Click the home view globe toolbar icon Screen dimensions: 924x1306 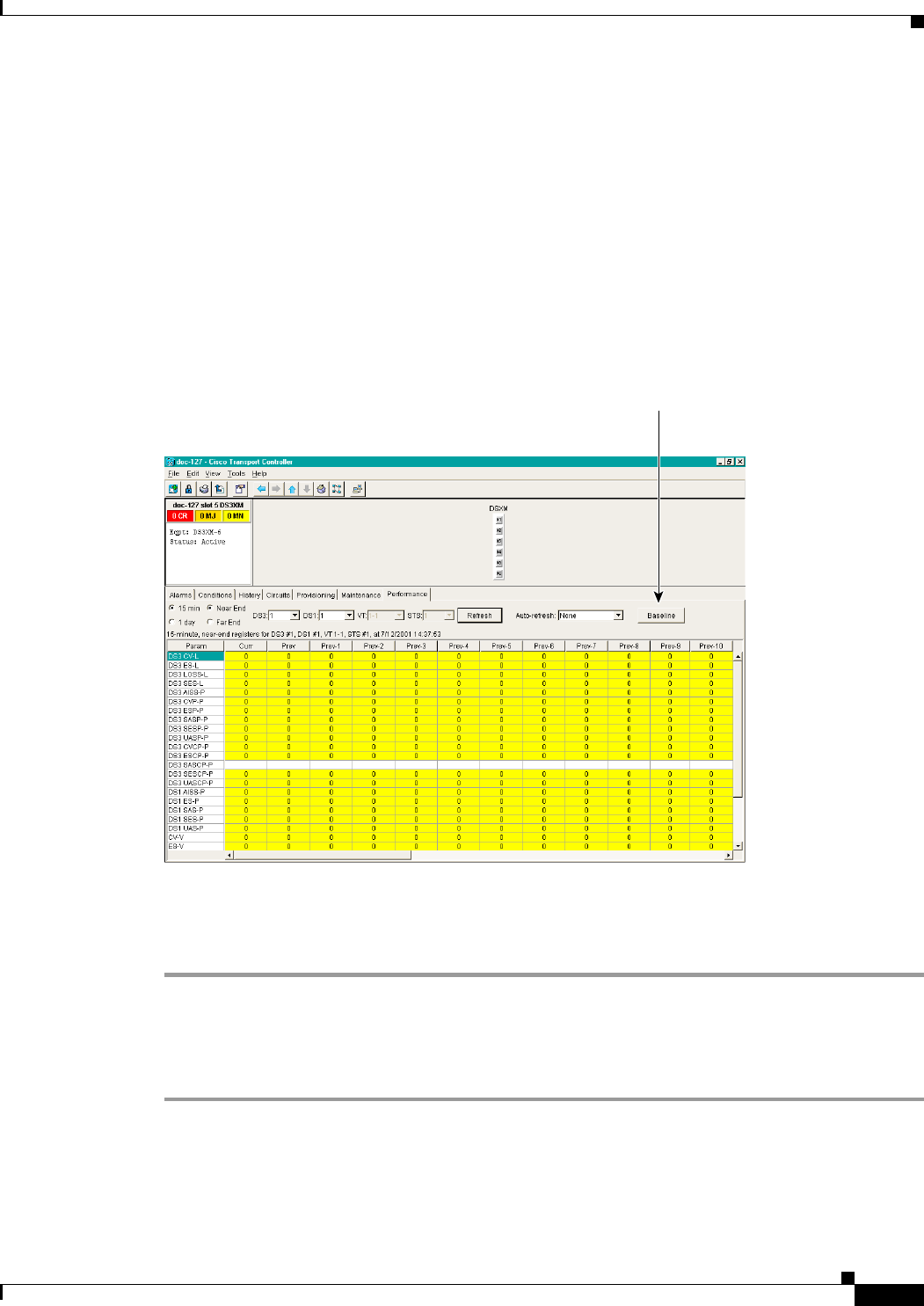point(322,489)
